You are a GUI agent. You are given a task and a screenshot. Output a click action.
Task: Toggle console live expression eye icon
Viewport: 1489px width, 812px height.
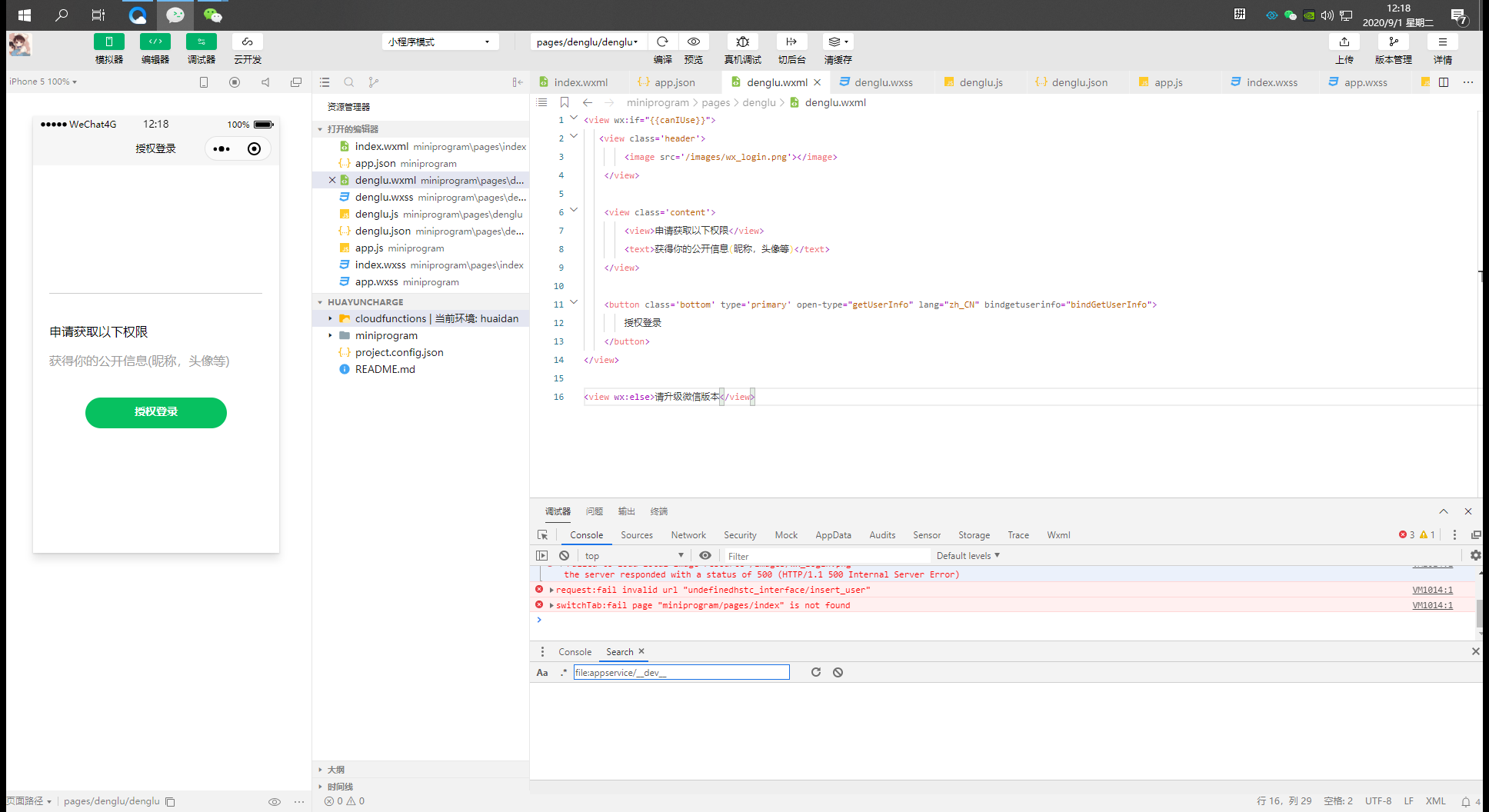pyautogui.click(x=705, y=555)
